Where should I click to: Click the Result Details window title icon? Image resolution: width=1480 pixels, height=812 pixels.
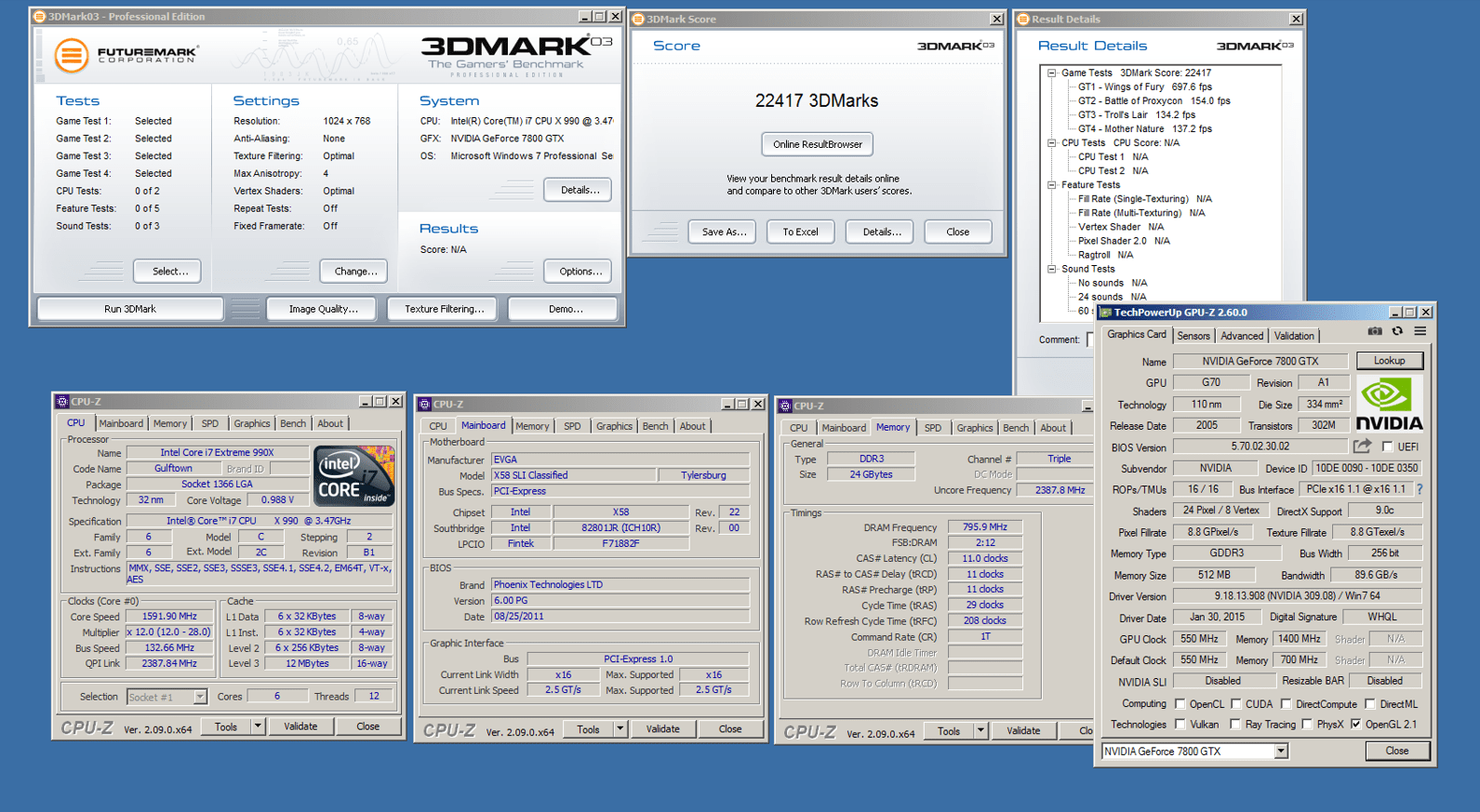[1023, 19]
